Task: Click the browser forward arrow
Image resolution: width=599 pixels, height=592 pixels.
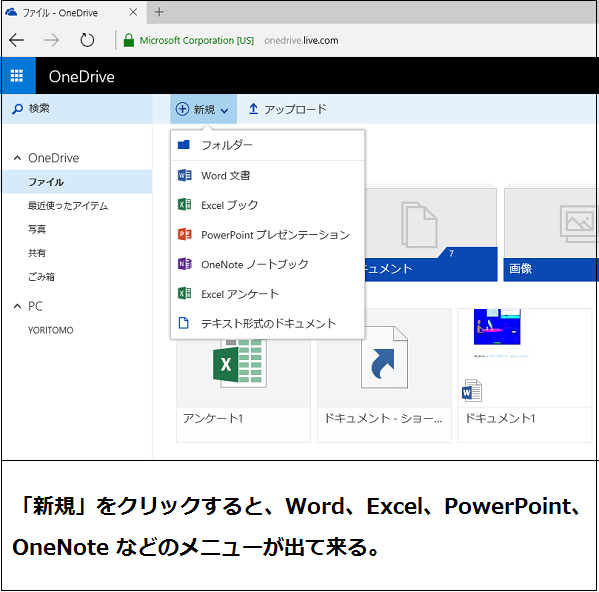Action: [52, 40]
